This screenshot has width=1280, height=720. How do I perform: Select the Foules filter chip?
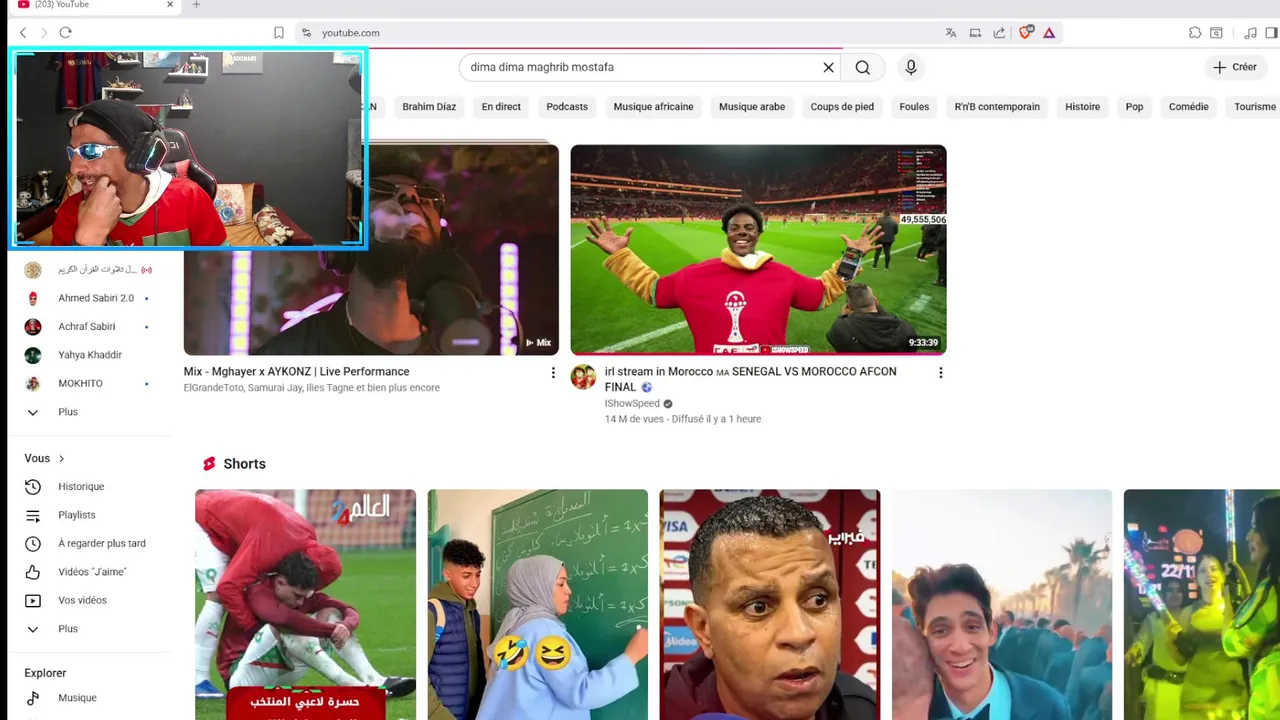coord(914,106)
